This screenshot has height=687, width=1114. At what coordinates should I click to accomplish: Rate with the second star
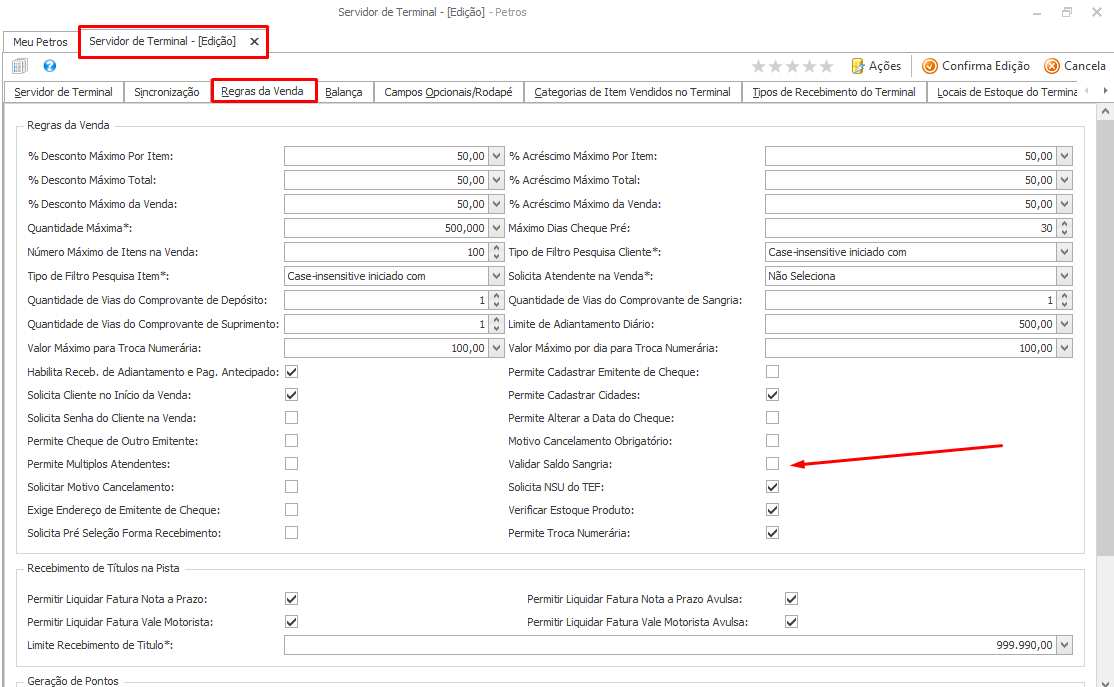tap(776, 66)
